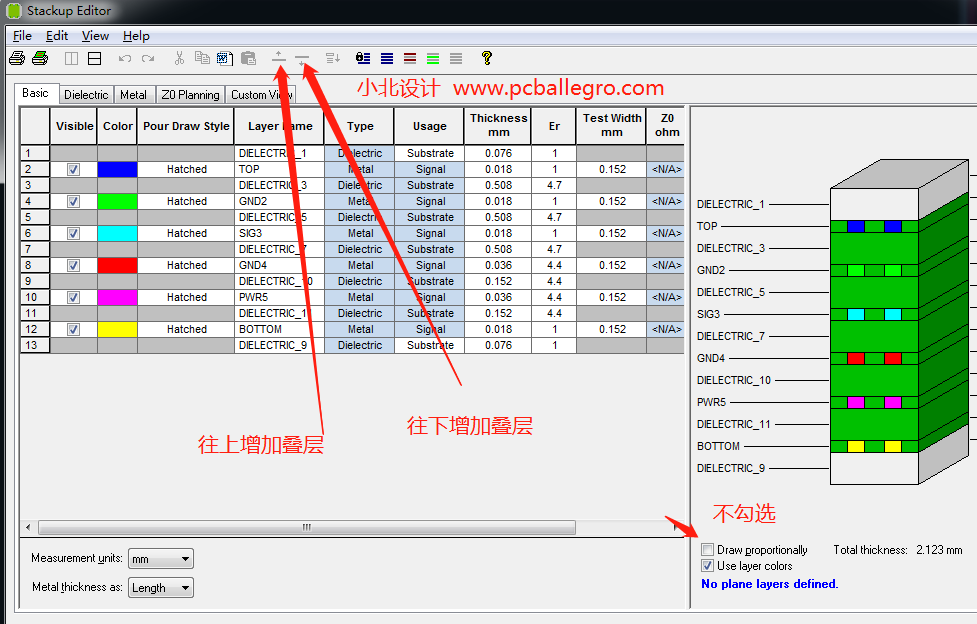
Task: Open the Measurement units dropdown
Action: click(x=161, y=559)
